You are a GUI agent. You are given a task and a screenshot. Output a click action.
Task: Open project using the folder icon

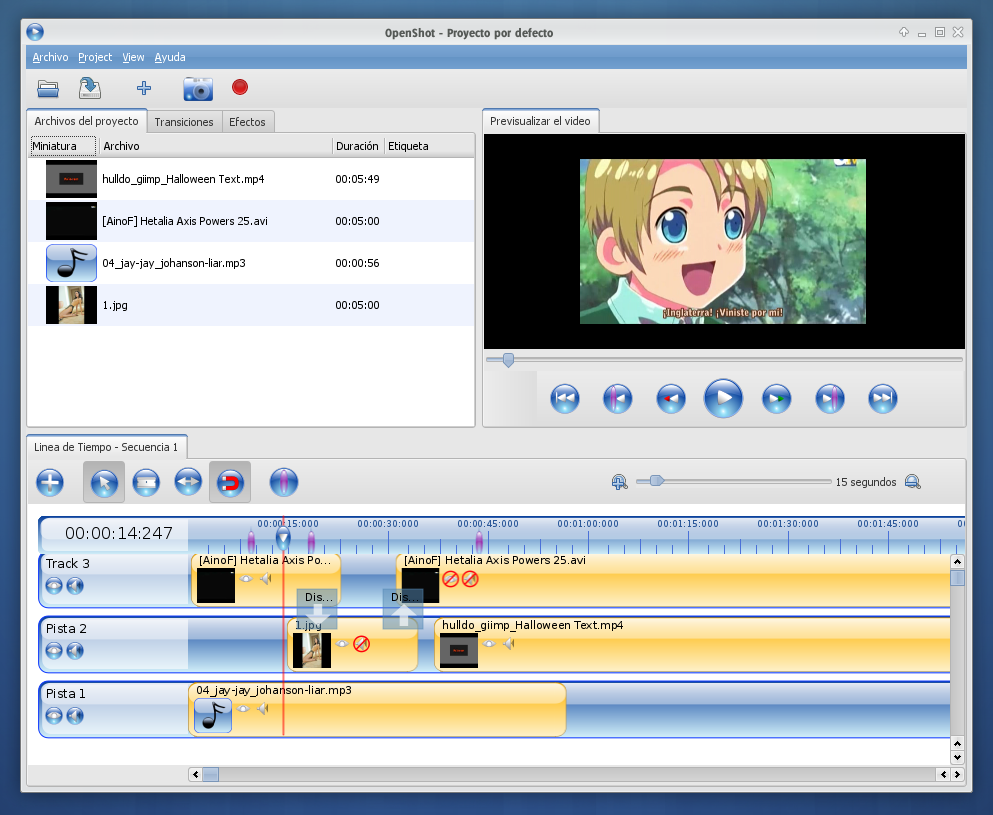[x=48, y=89]
